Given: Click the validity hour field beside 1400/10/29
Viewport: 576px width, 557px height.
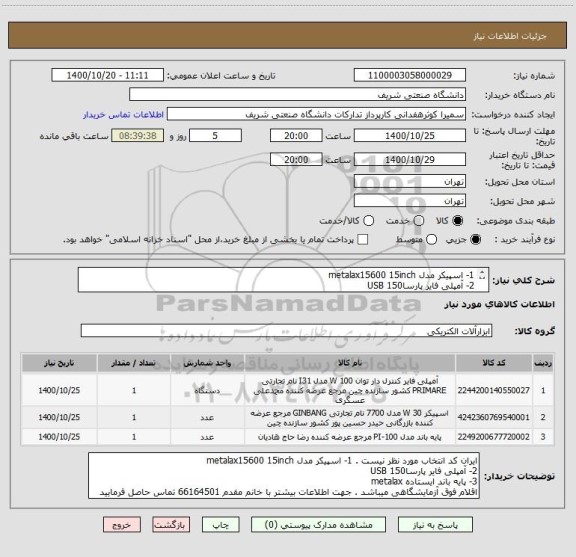Looking at the screenshot, I should point(296,159).
